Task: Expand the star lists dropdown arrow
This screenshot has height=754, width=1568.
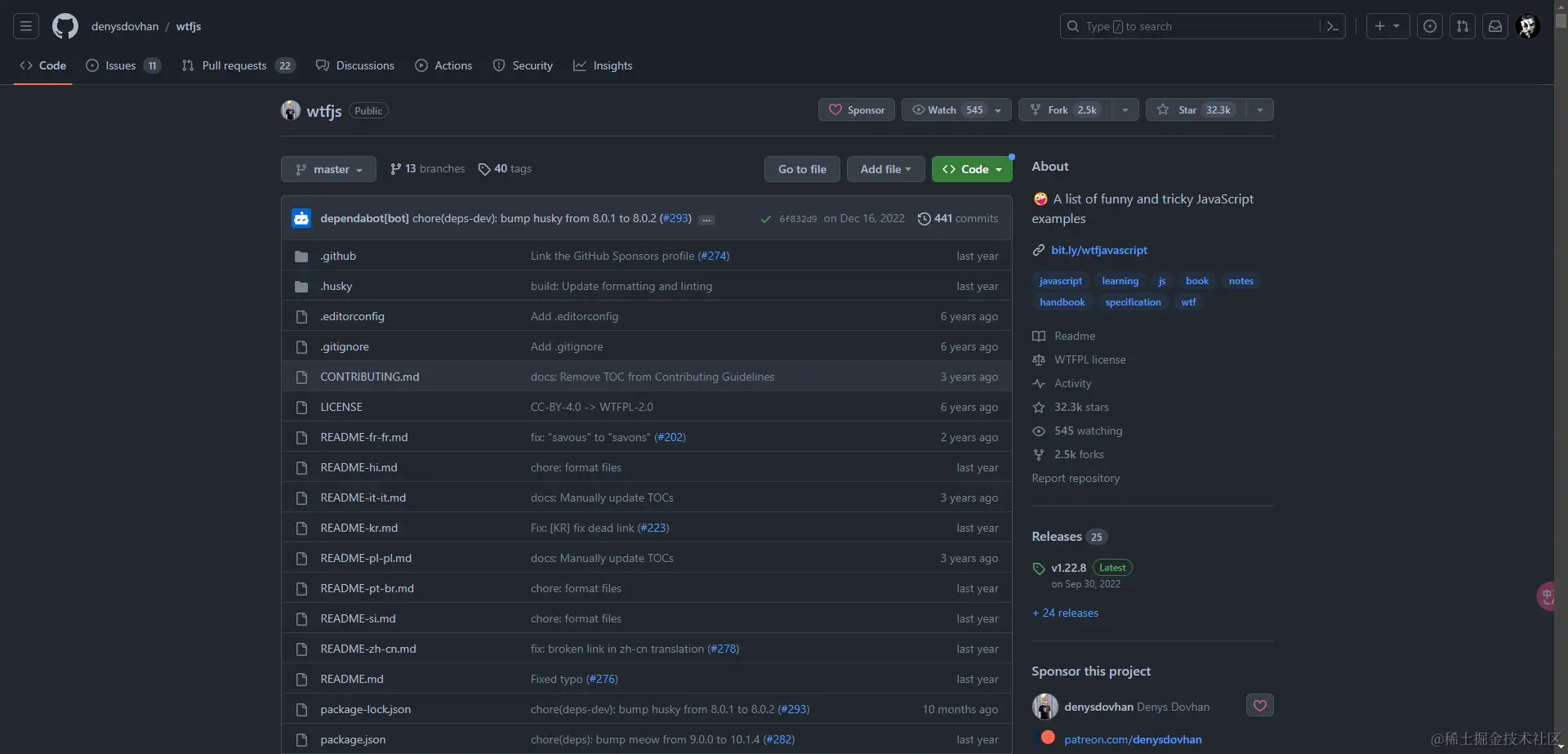Action: tap(1260, 109)
